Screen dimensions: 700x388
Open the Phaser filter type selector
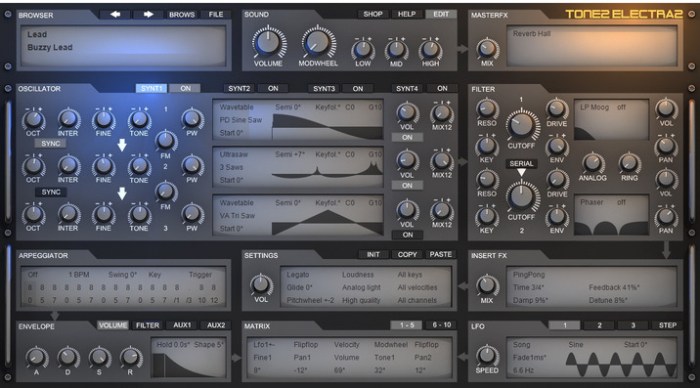[592, 202]
